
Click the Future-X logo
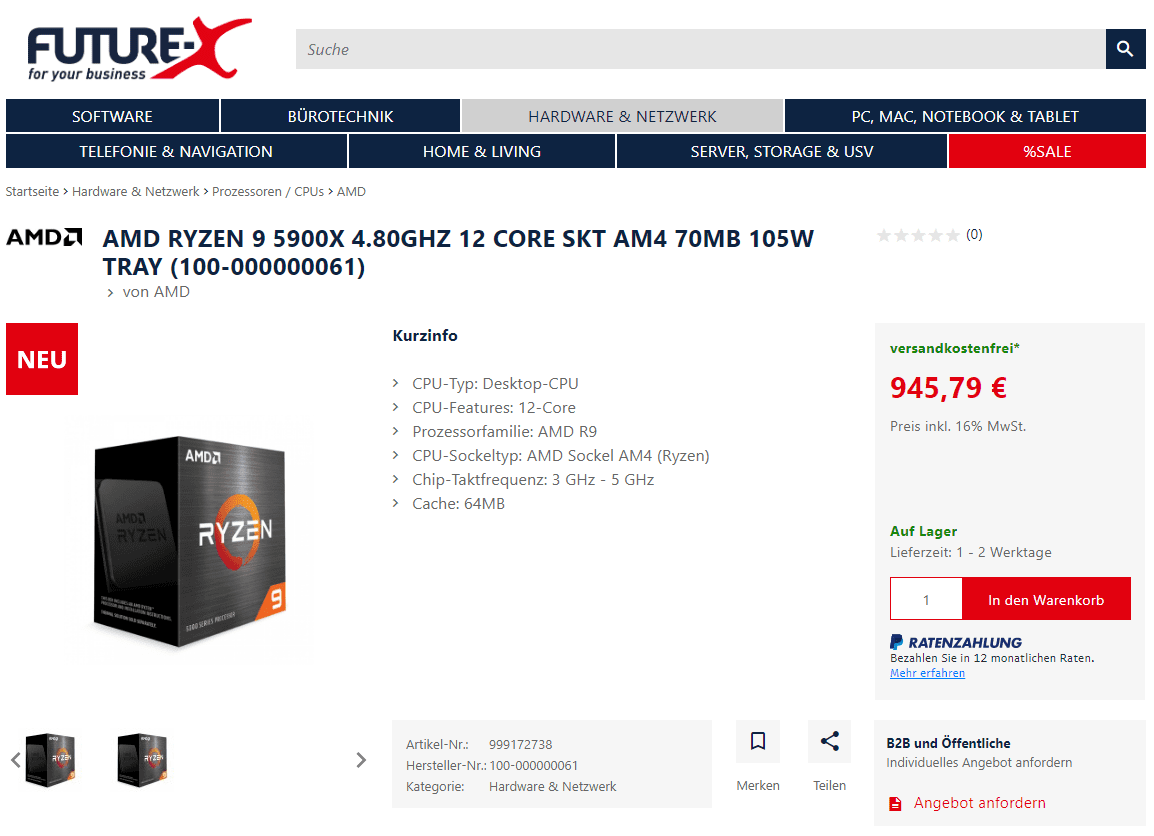coord(139,49)
